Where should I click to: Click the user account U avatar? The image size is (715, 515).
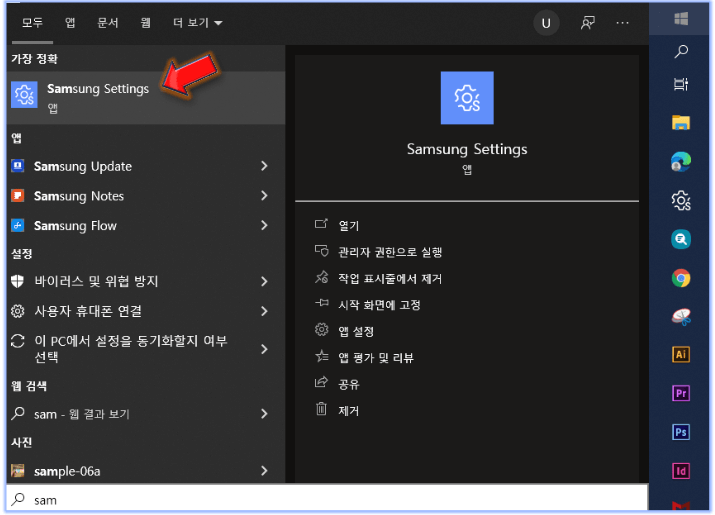[x=546, y=23]
